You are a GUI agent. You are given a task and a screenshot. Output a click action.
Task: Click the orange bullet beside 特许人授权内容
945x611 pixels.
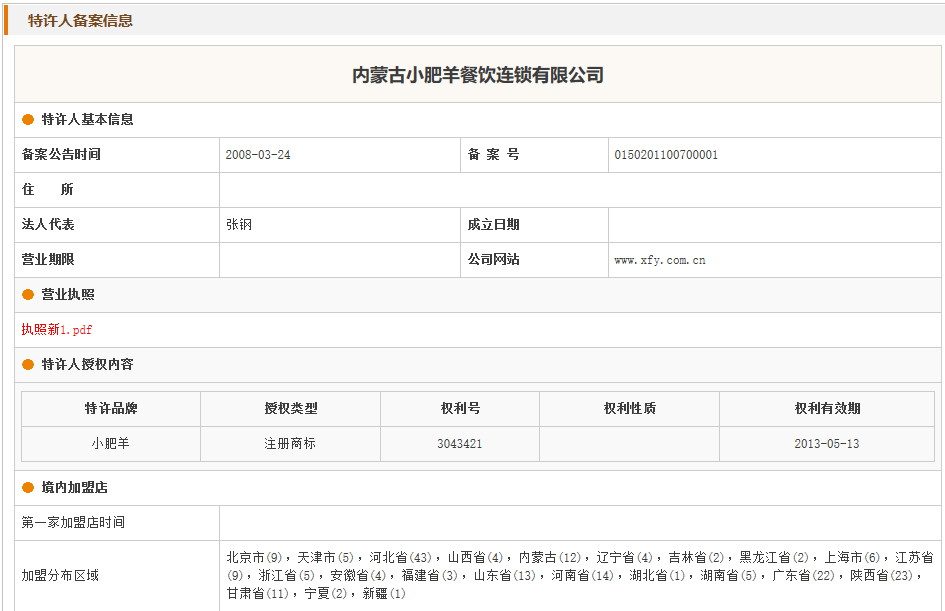click(28, 365)
